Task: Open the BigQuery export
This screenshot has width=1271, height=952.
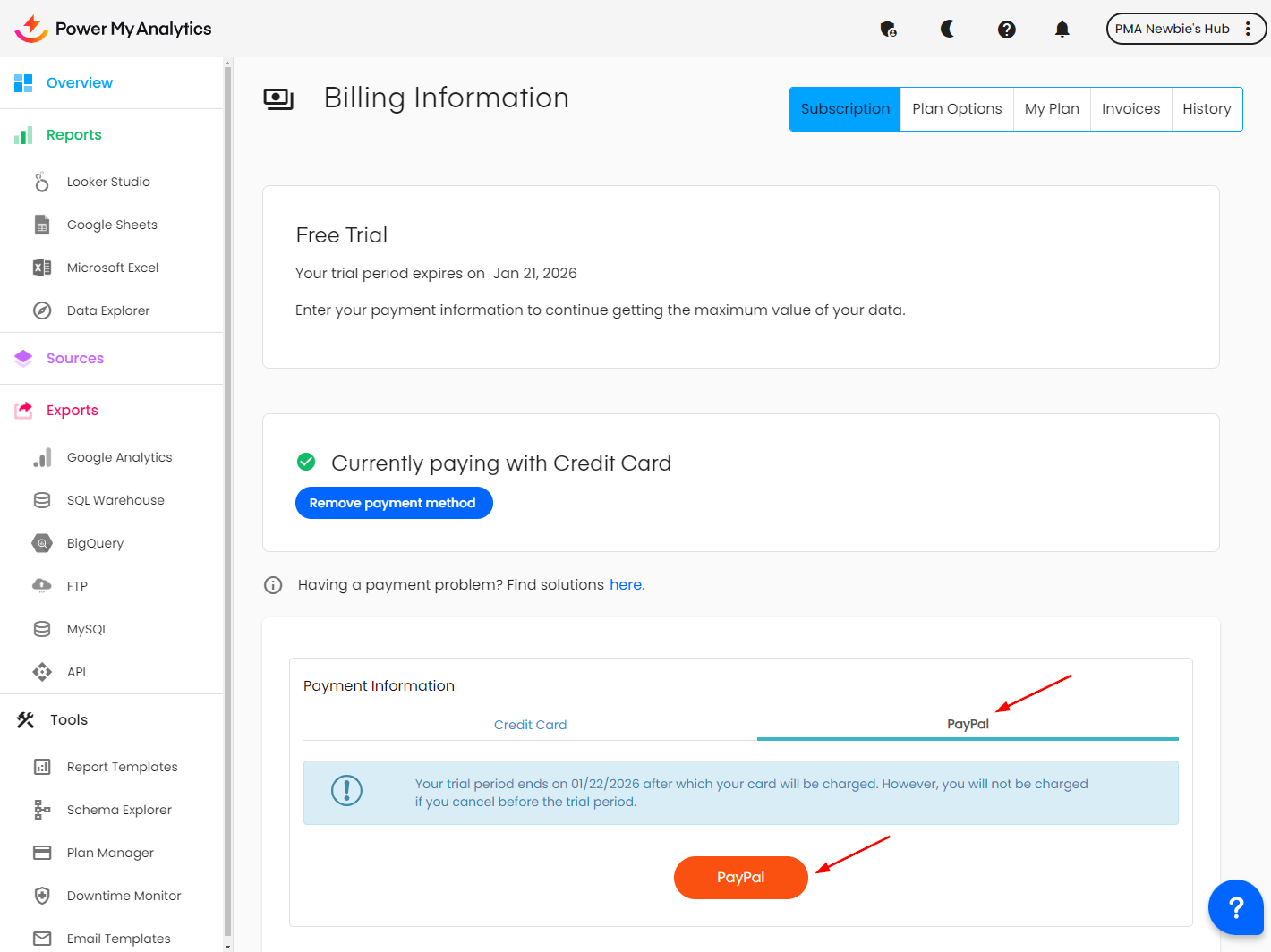Action: (95, 543)
